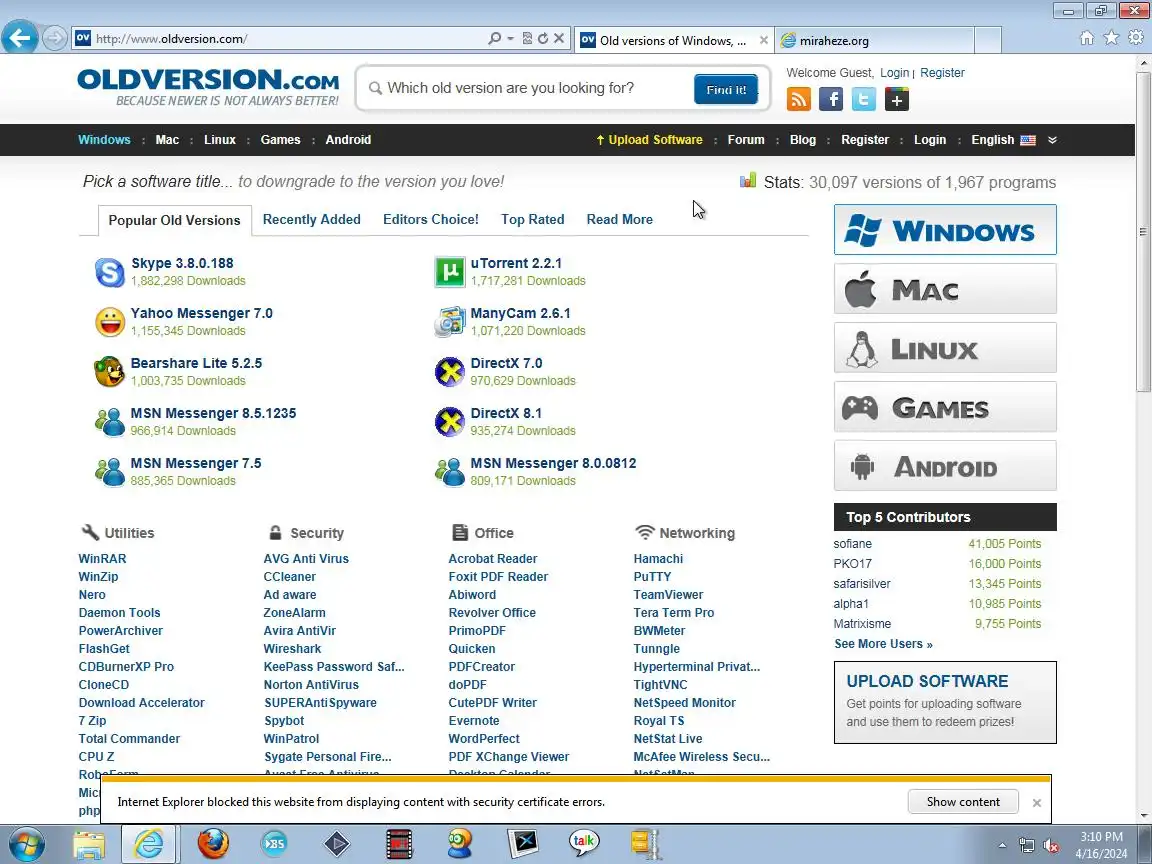Open the Favorites star icon
Image resolution: width=1152 pixels, height=864 pixels.
click(x=1112, y=37)
